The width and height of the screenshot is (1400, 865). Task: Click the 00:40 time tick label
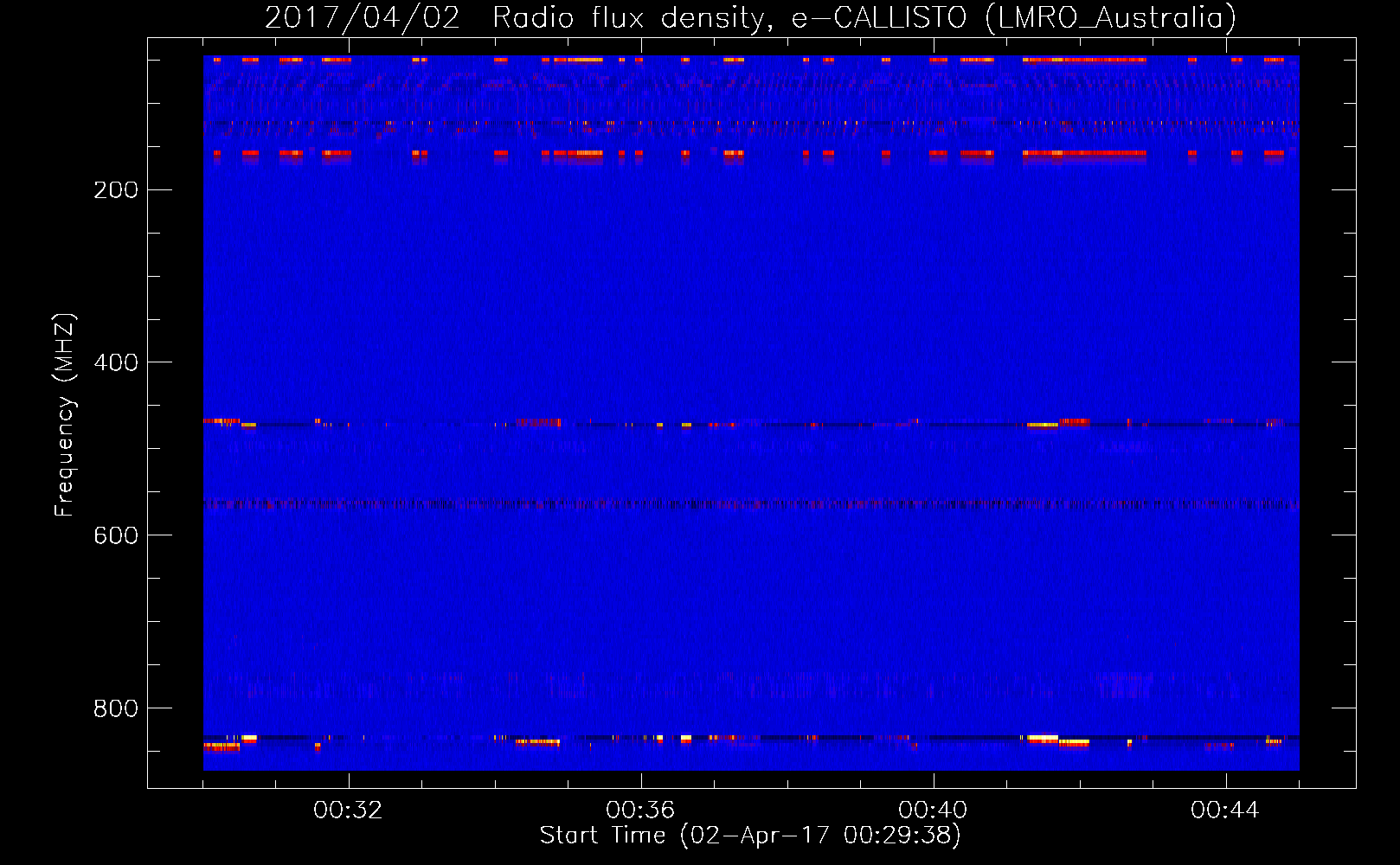(x=933, y=811)
